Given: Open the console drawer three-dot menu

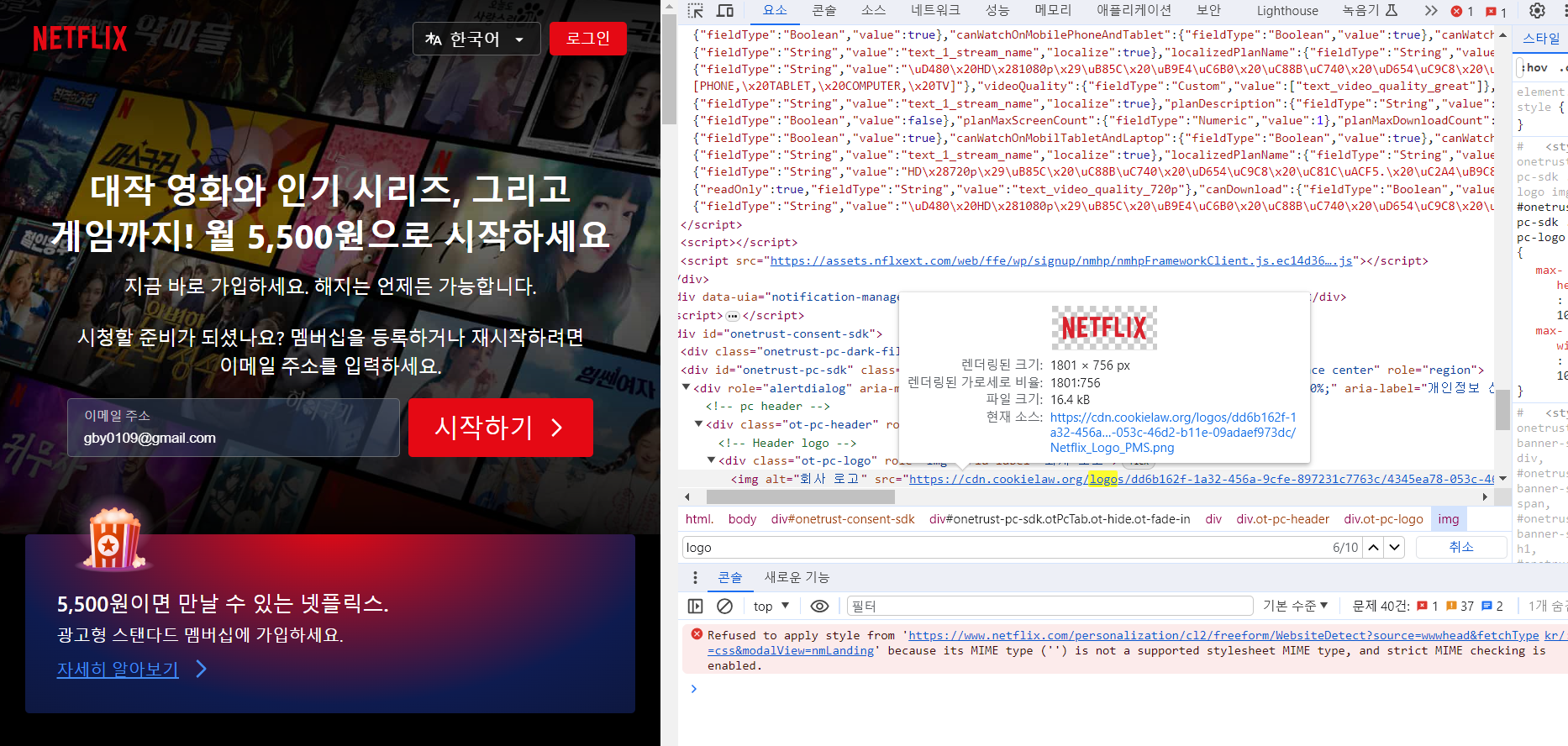Looking at the screenshot, I should (695, 577).
